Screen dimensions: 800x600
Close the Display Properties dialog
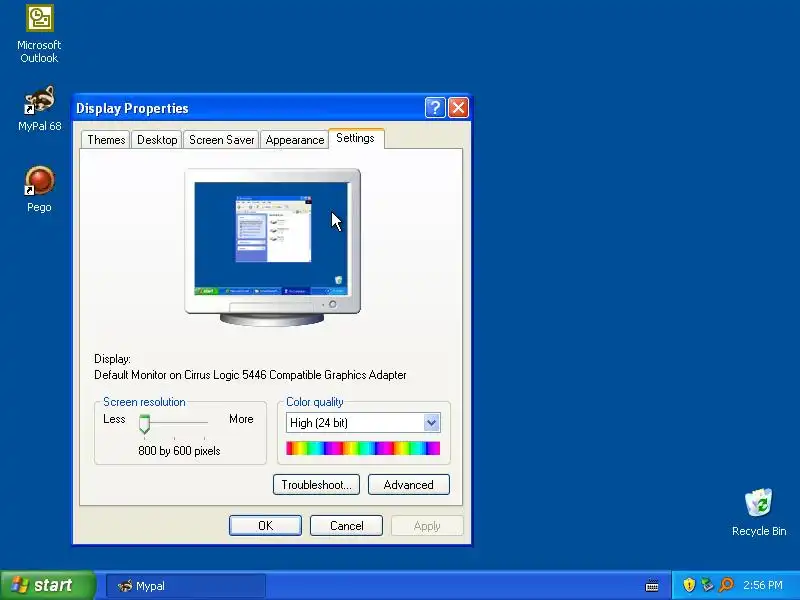click(458, 108)
